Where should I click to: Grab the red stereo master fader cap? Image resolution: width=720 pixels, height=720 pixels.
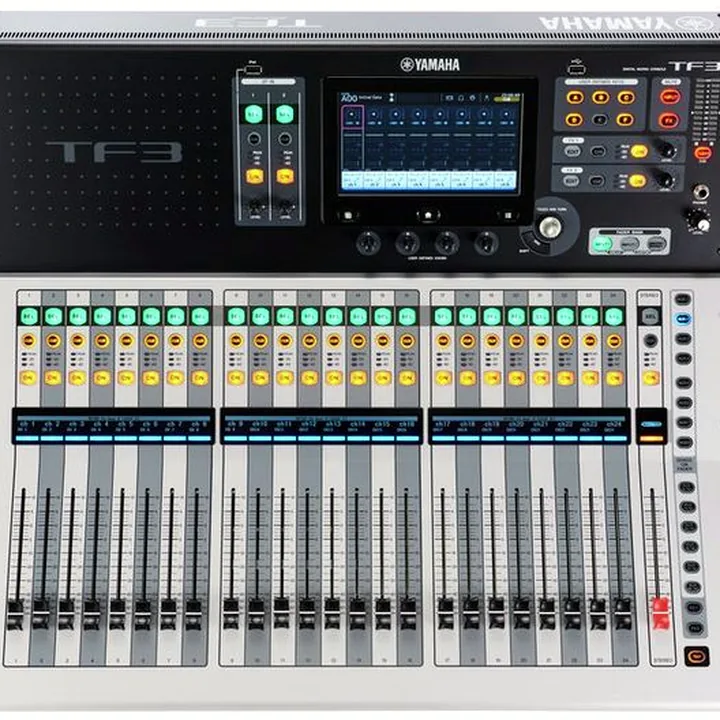(661, 614)
